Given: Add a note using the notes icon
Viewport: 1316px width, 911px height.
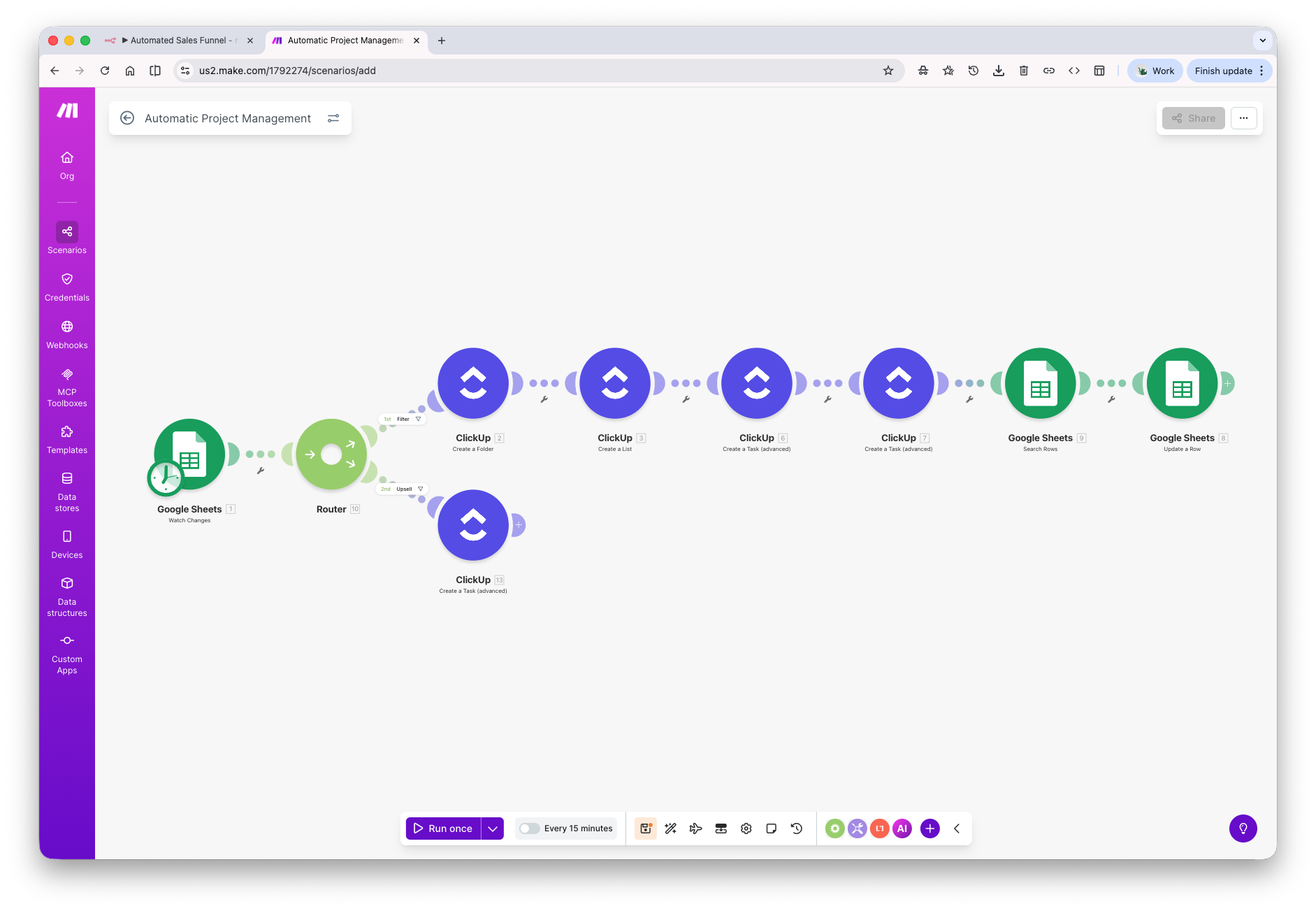Looking at the screenshot, I should coord(772,828).
